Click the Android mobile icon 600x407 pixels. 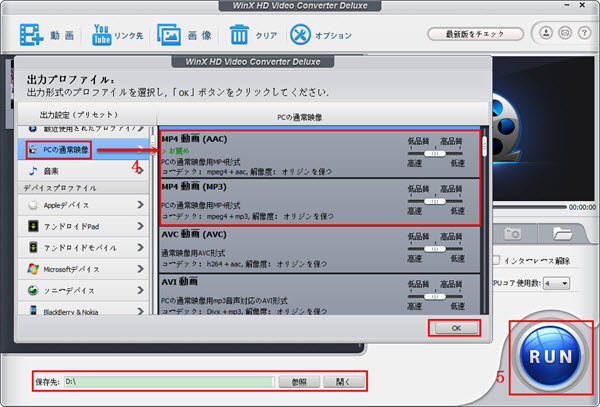point(33,247)
